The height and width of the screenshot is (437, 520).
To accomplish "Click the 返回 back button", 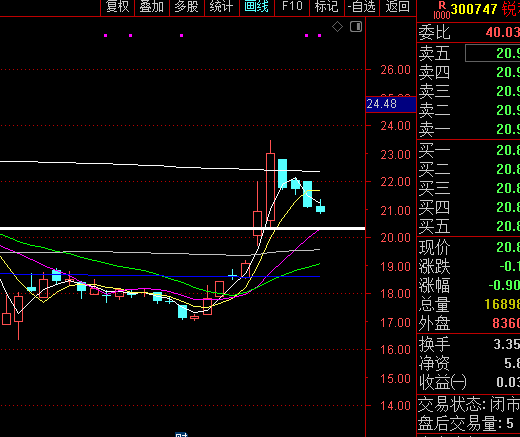I will point(398,7).
